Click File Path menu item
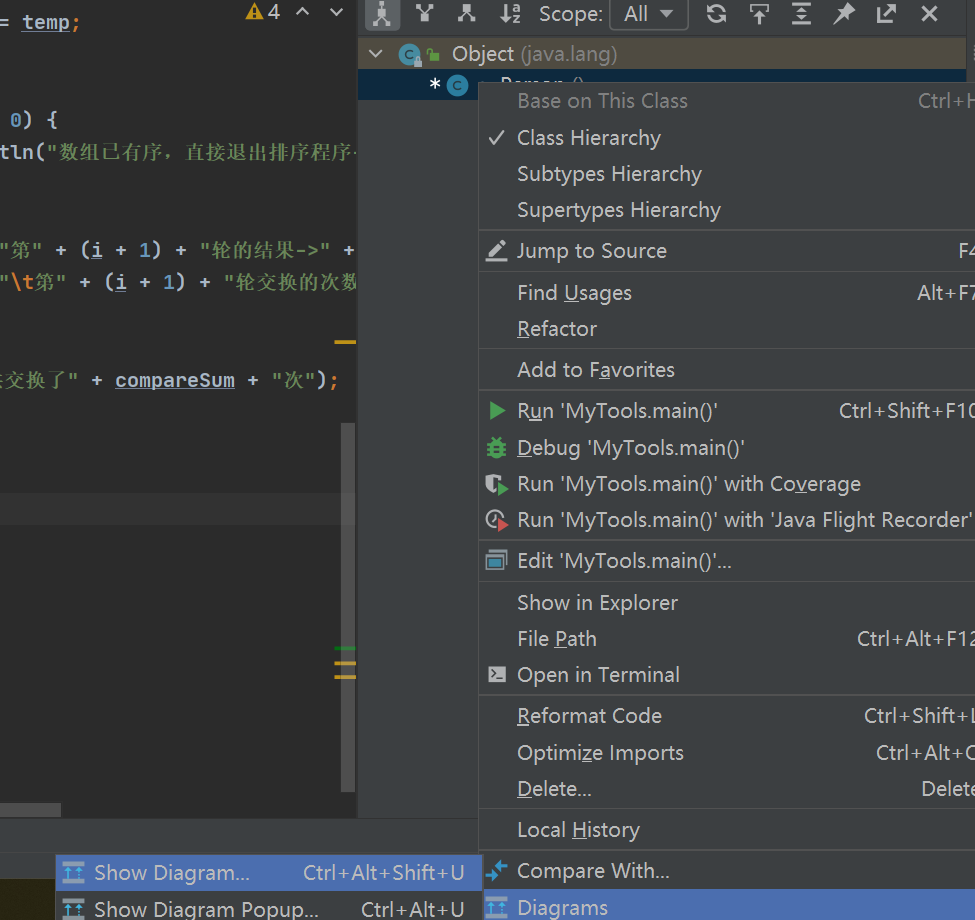The height and width of the screenshot is (920, 975). click(727, 638)
